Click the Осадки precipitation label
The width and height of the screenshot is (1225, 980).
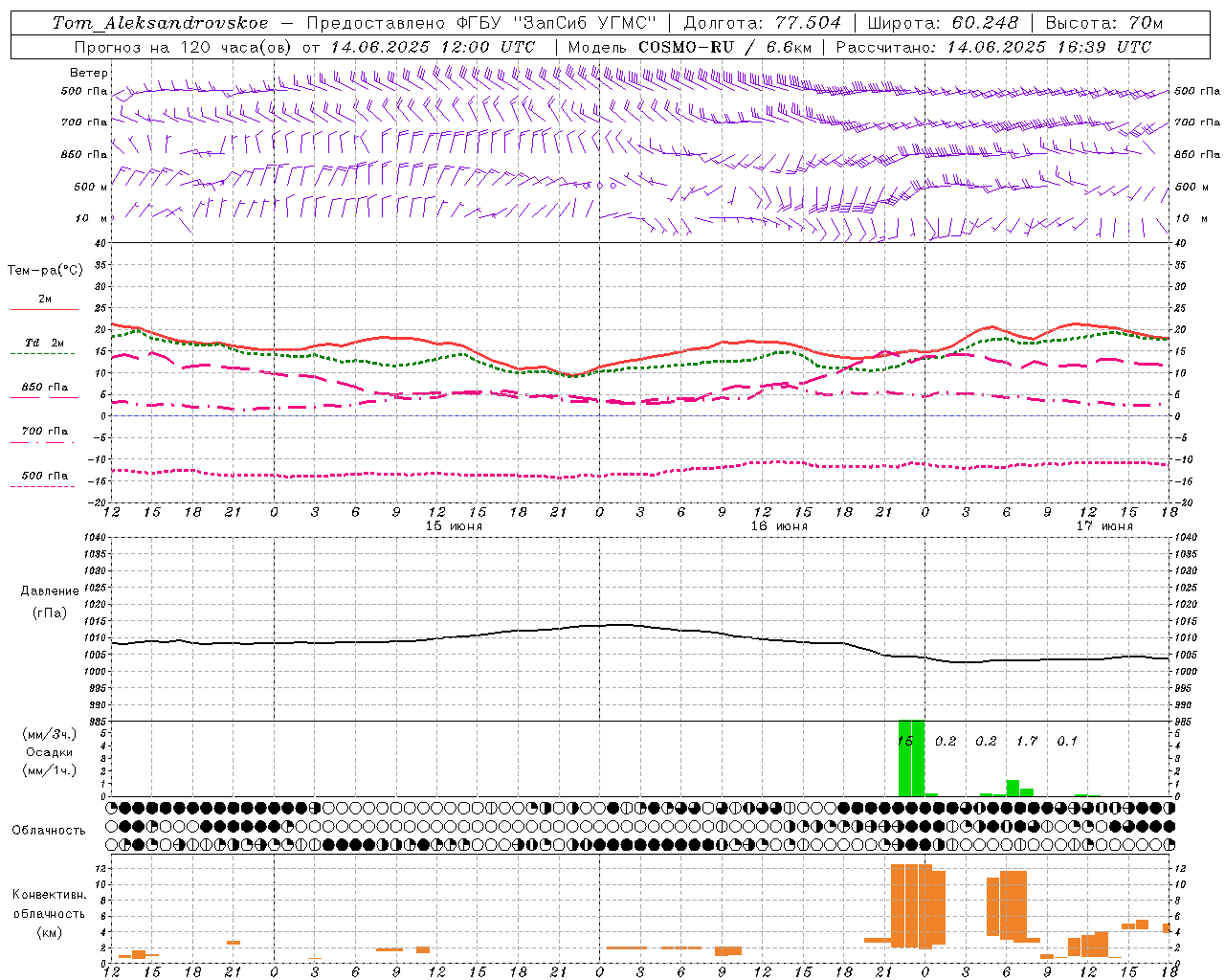50,752
